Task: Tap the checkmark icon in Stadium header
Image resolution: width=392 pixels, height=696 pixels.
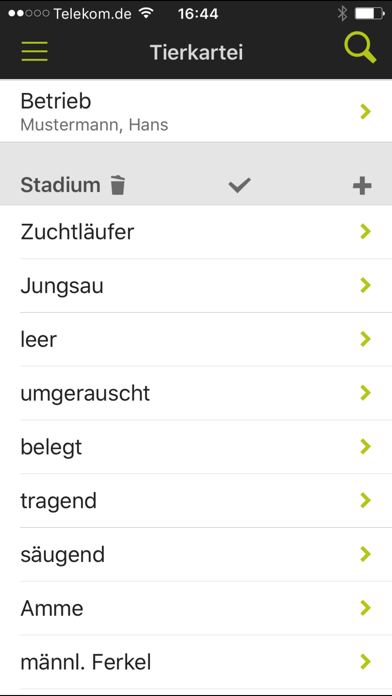Action: [240, 185]
